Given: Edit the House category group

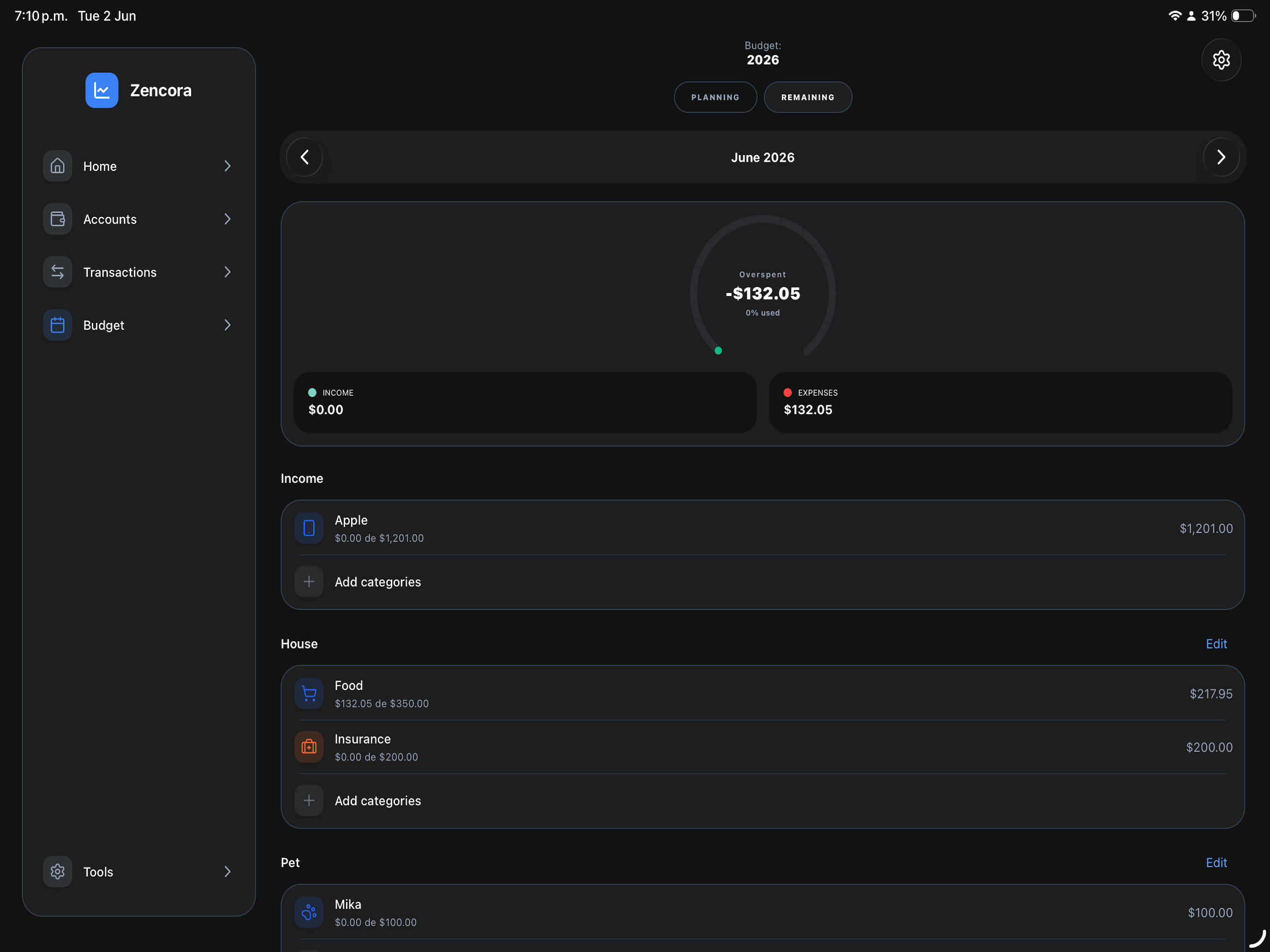Looking at the screenshot, I should (1216, 644).
